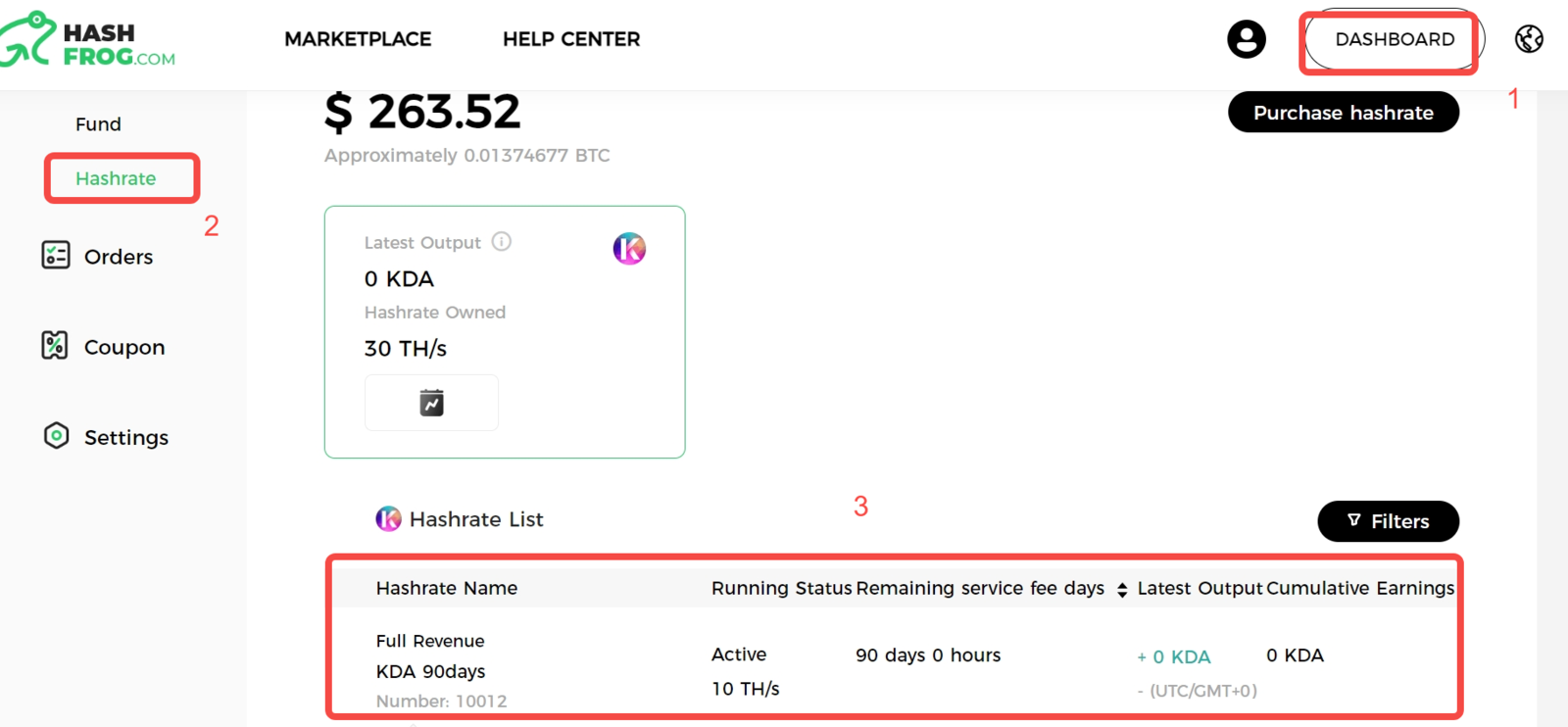Click the Settings hexagon icon in sidebar

57,436
